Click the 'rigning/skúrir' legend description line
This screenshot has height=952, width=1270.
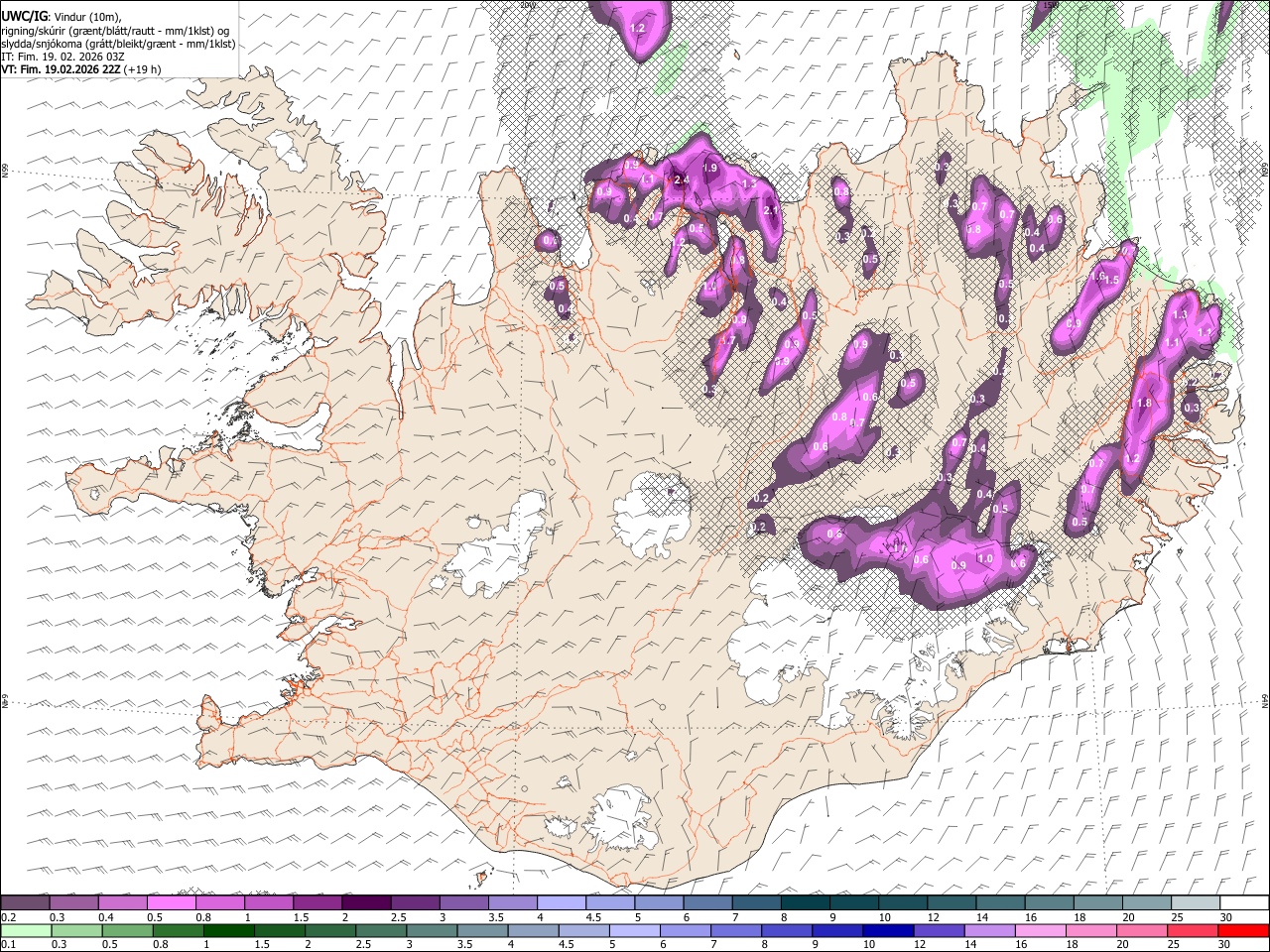[x=115, y=30]
